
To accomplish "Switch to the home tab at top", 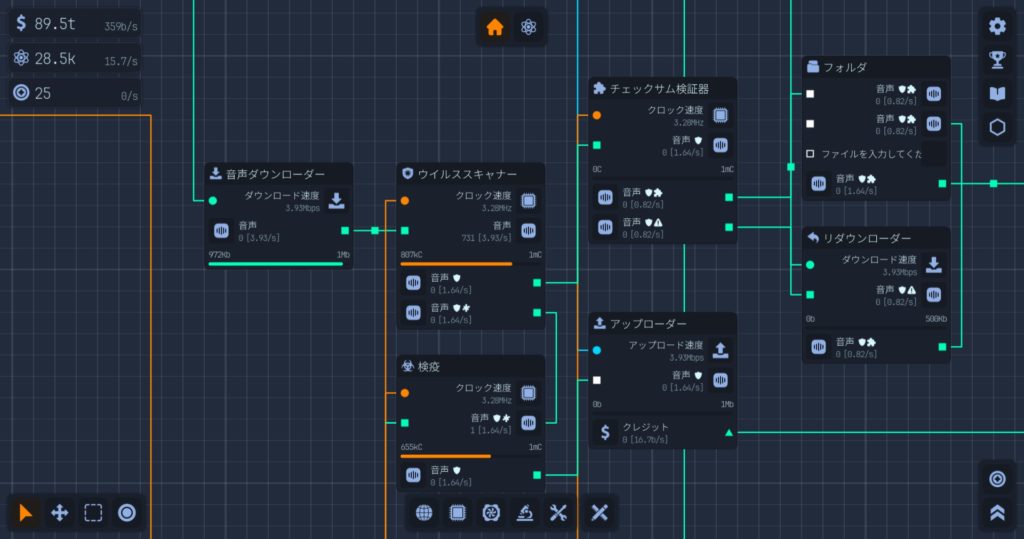I will (494, 27).
